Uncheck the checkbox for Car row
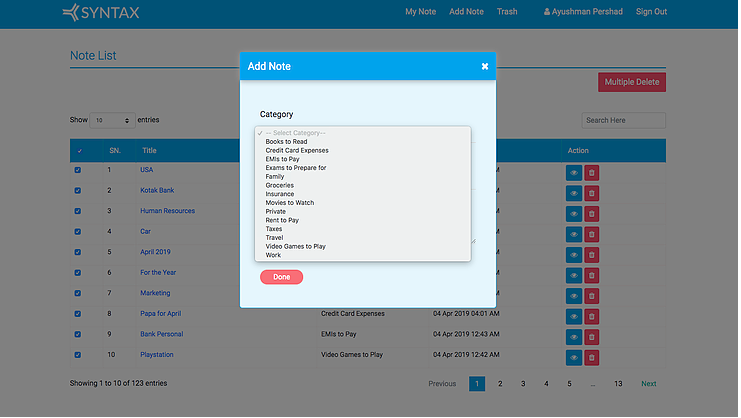This screenshot has width=741, height=418. click(78, 231)
